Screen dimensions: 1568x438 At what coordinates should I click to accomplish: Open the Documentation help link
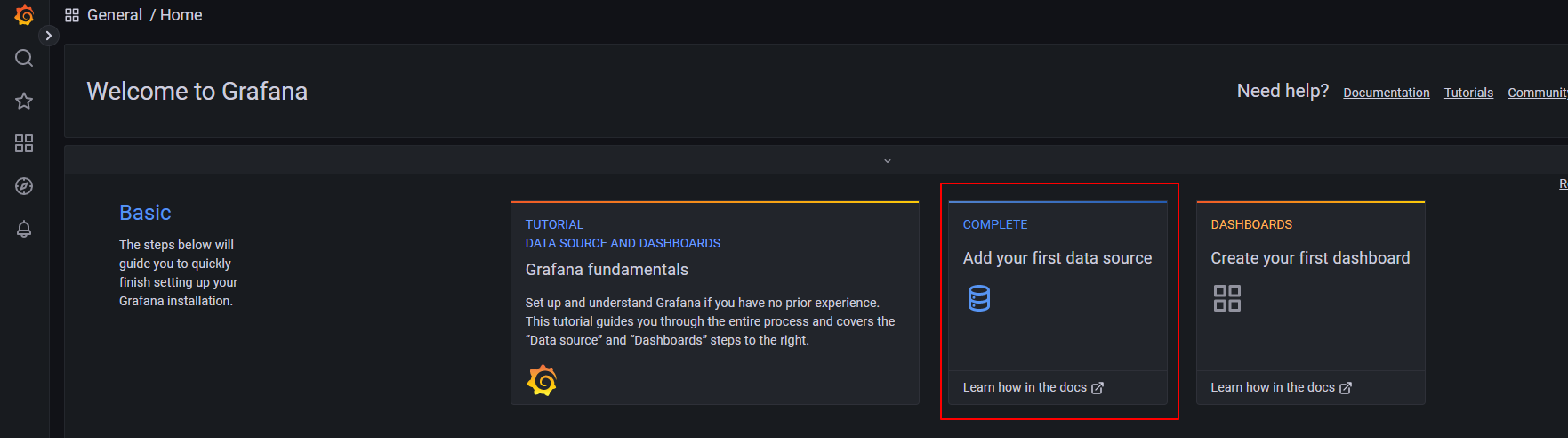pos(1387,93)
